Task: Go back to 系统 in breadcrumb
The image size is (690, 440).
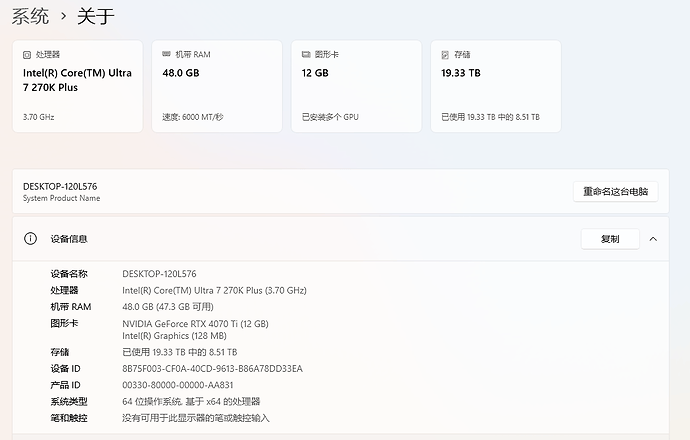Action: click(30, 16)
